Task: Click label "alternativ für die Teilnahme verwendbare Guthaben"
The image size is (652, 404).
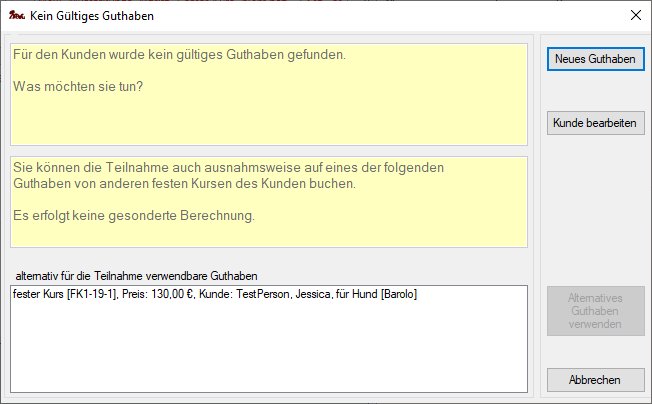Action: (x=137, y=276)
